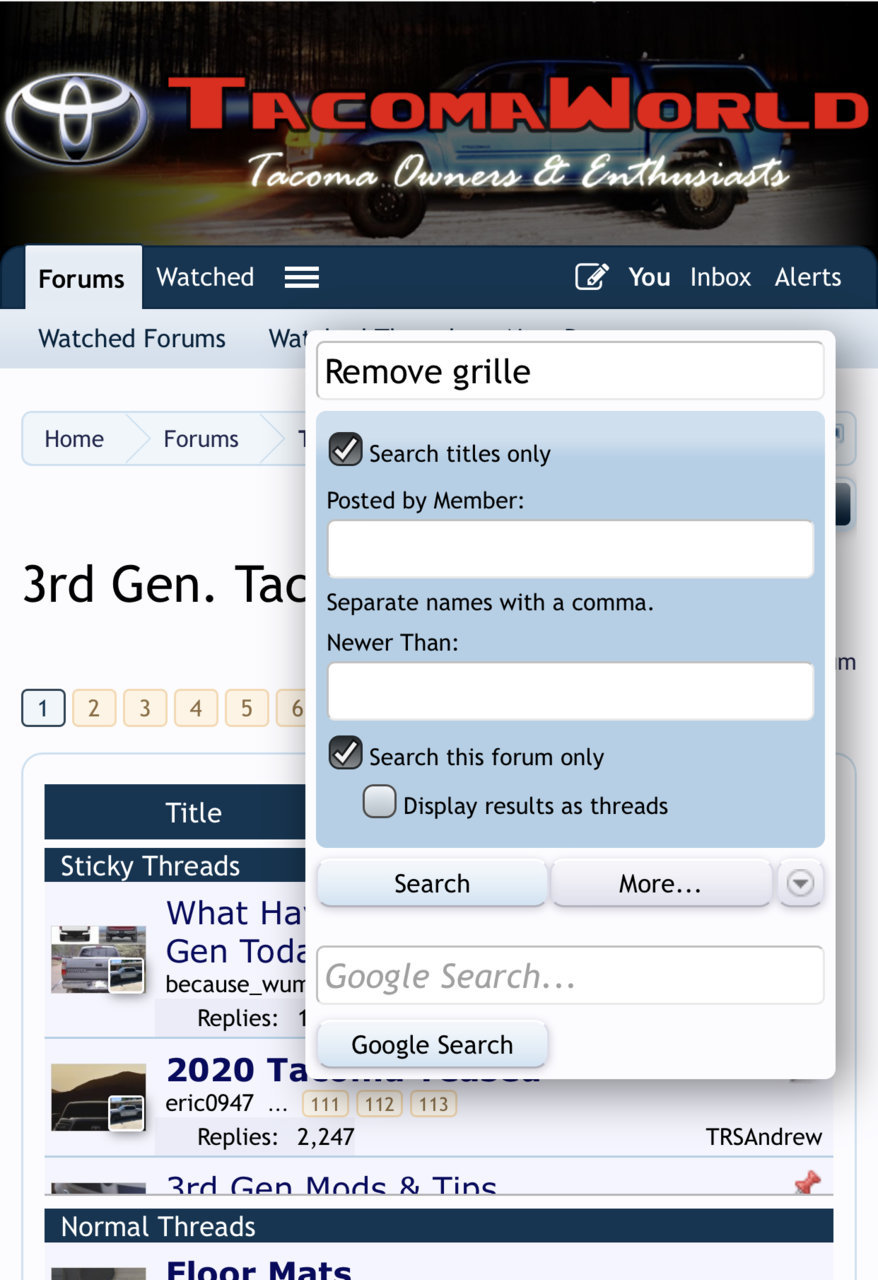Open the Inbox menu item
The height and width of the screenshot is (1280, 878).
pos(720,277)
